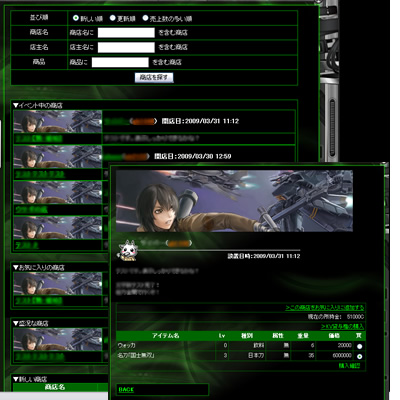Click the add-shop-to-favorites link
Screen dimensions: 400x400
click(x=325, y=307)
